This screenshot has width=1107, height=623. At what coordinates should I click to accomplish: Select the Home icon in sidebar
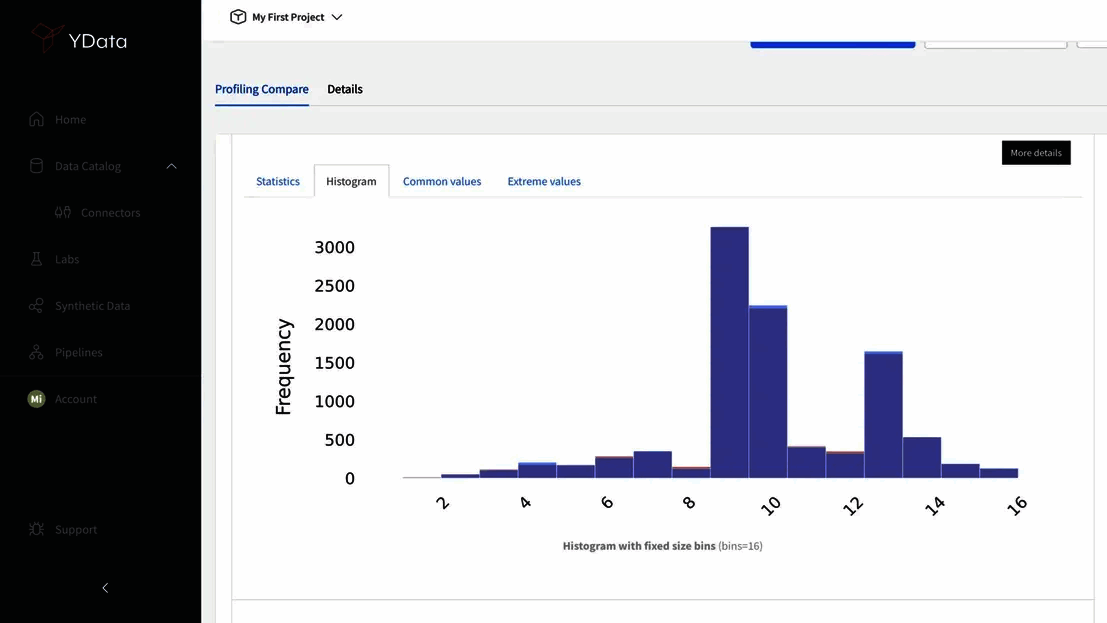tap(37, 119)
